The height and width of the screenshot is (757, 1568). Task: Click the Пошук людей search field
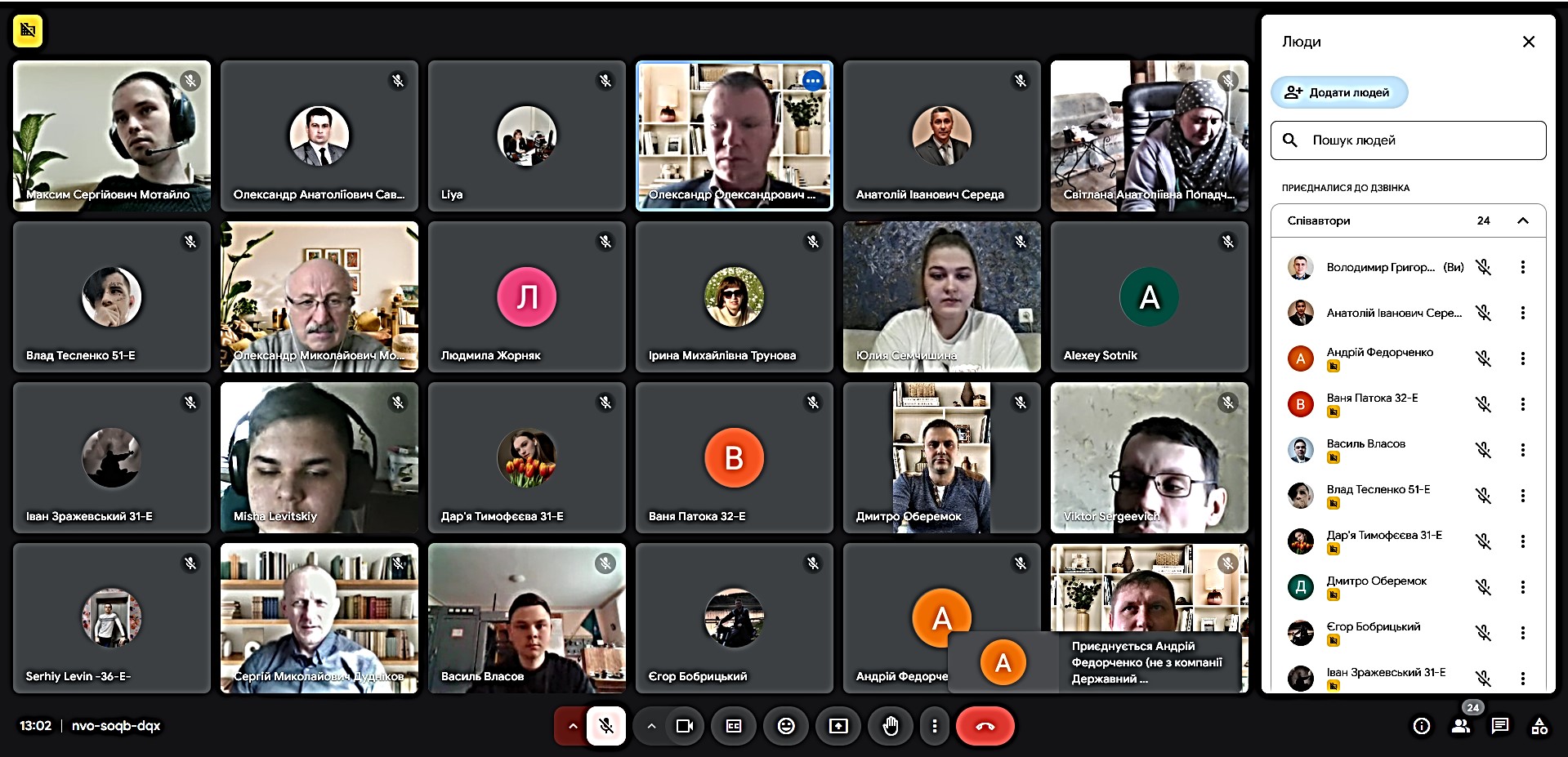click(x=1408, y=140)
